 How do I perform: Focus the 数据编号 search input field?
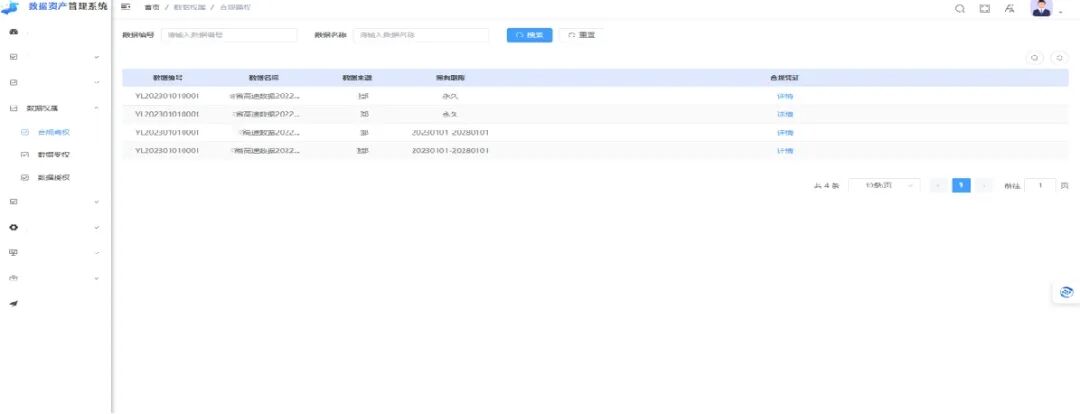click(x=229, y=35)
